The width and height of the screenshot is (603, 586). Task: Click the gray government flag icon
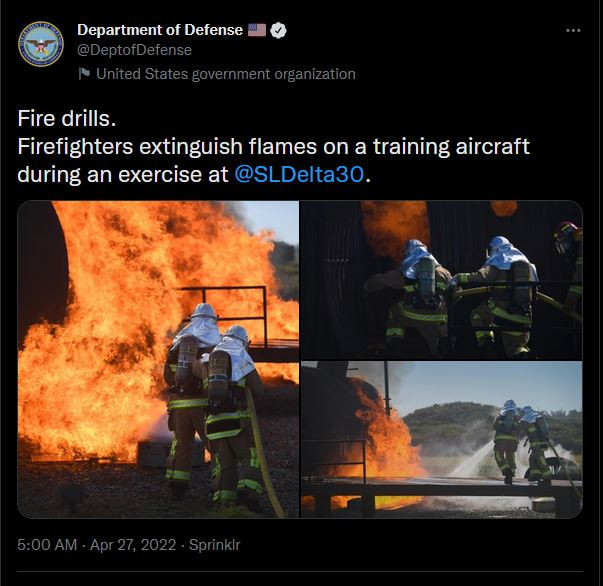84,73
